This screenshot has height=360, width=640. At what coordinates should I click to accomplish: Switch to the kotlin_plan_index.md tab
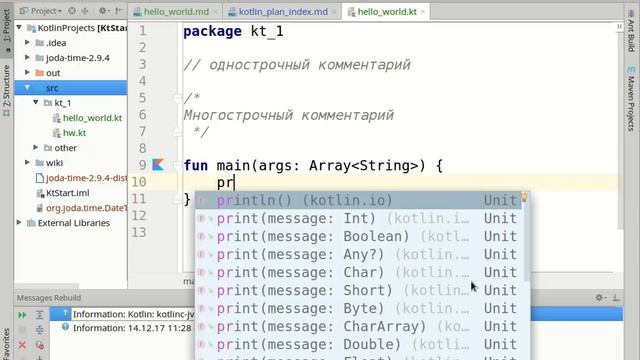tap(282, 12)
